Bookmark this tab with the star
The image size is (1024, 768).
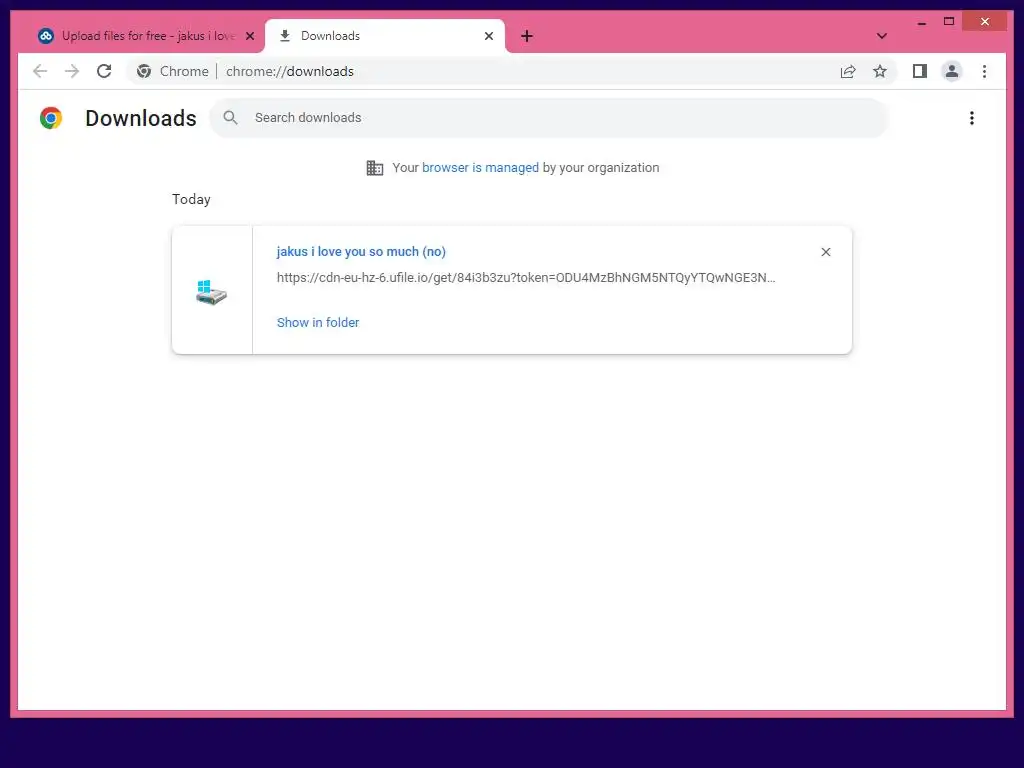[880, 71]
